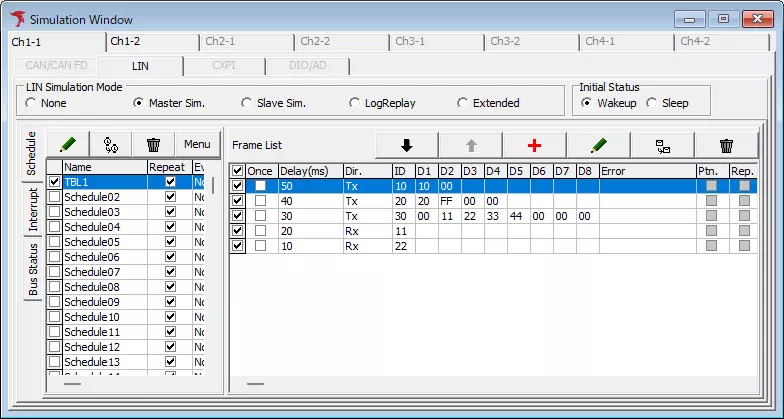Open the vertical Schedule side tab
This screenshot has height=419, width=784.
point(32,154)
